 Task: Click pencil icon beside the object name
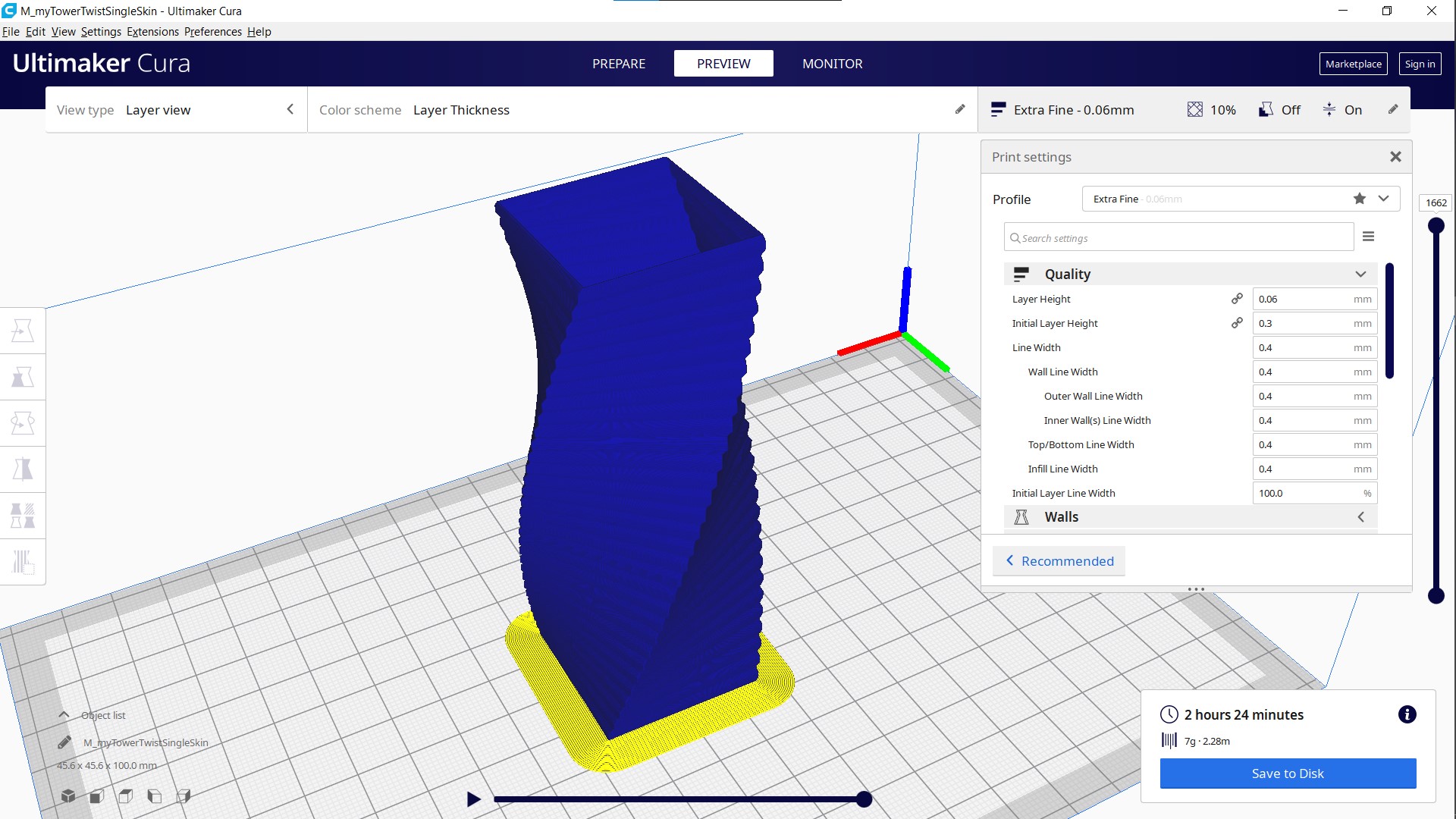pos(64,742)
